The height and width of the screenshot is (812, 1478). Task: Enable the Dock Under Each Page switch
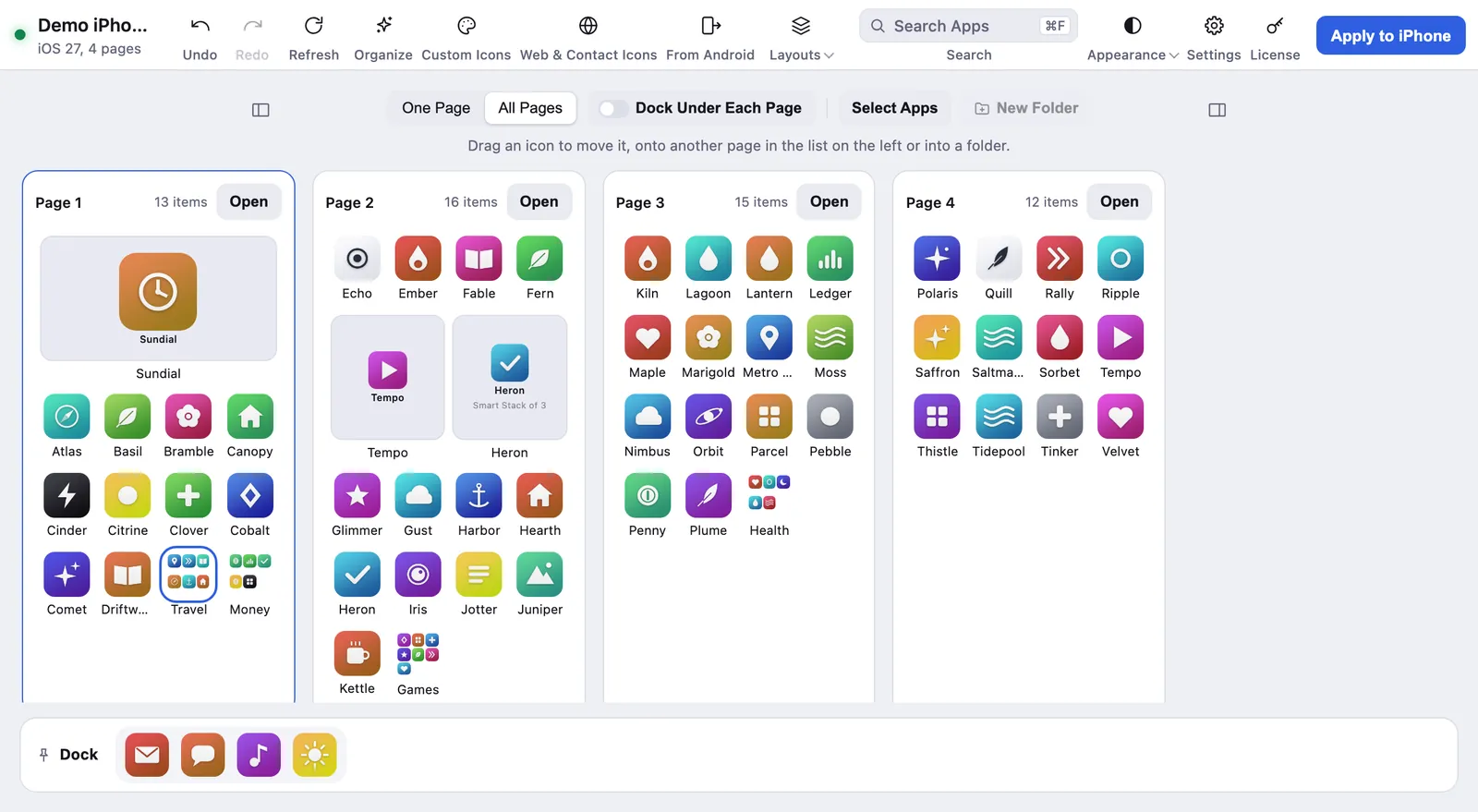pyautogui.click(x=612, y=108)
